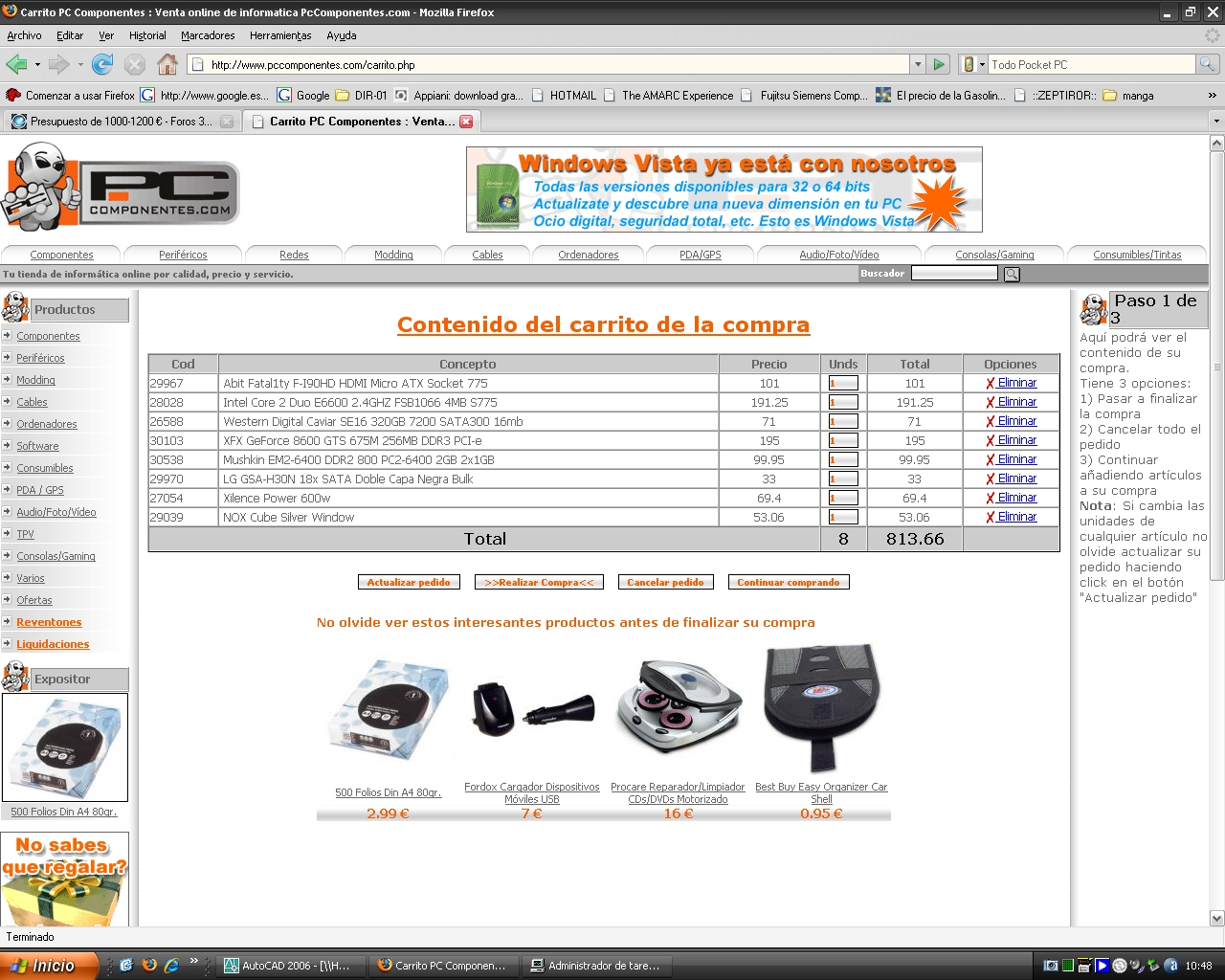The image size is (1225, 980).
Task: Open the address bar history dropdown
Action: coord(918,65)
